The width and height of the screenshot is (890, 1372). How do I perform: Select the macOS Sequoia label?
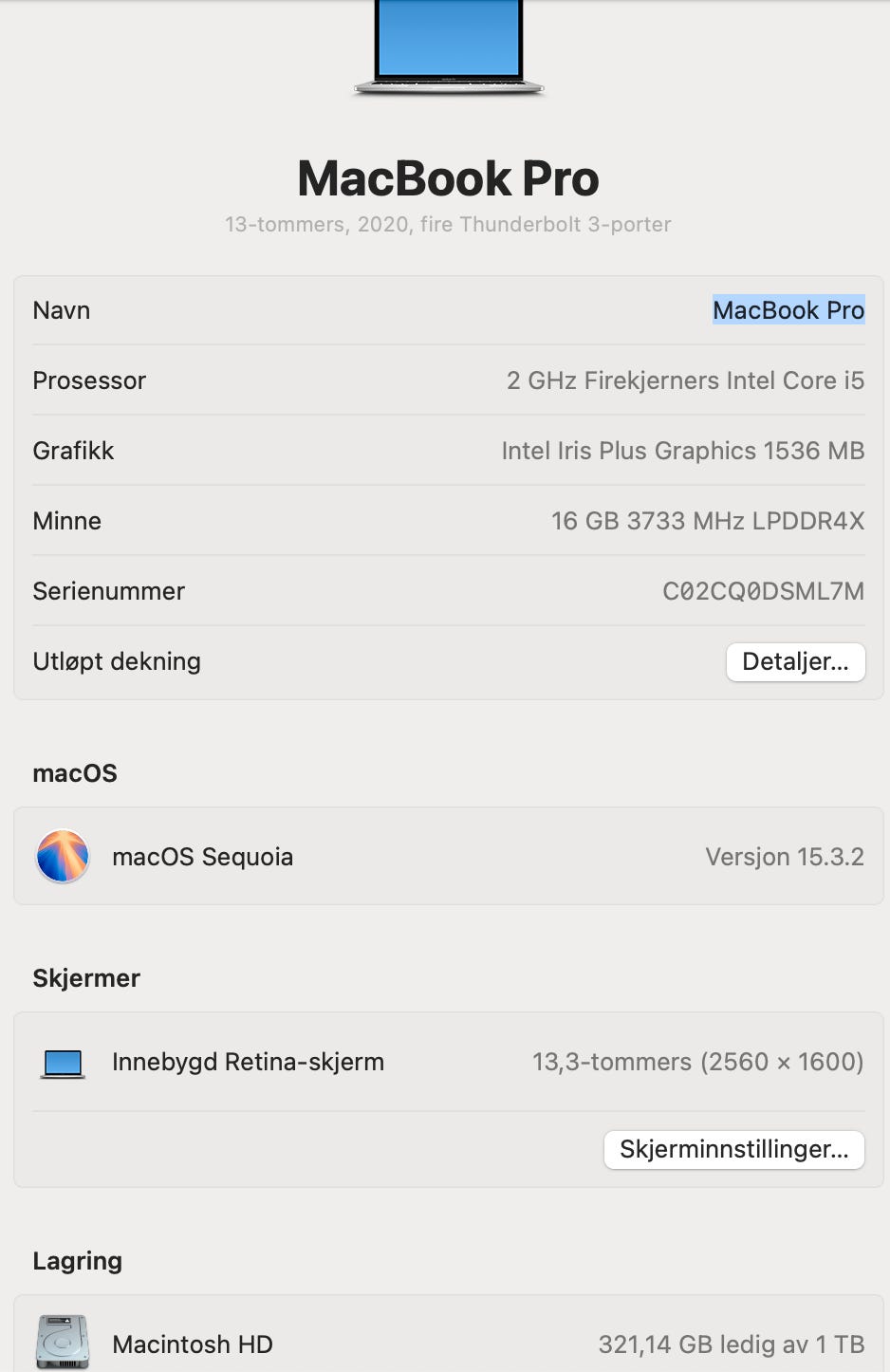tap(202, 857)
